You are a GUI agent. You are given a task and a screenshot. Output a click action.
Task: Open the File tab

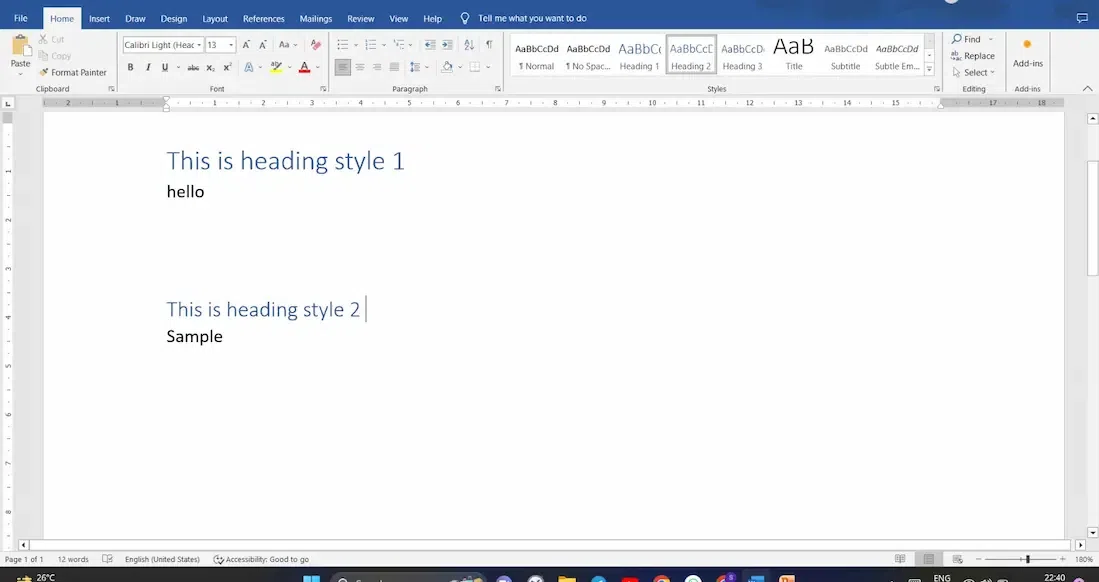tap(20, 18)
